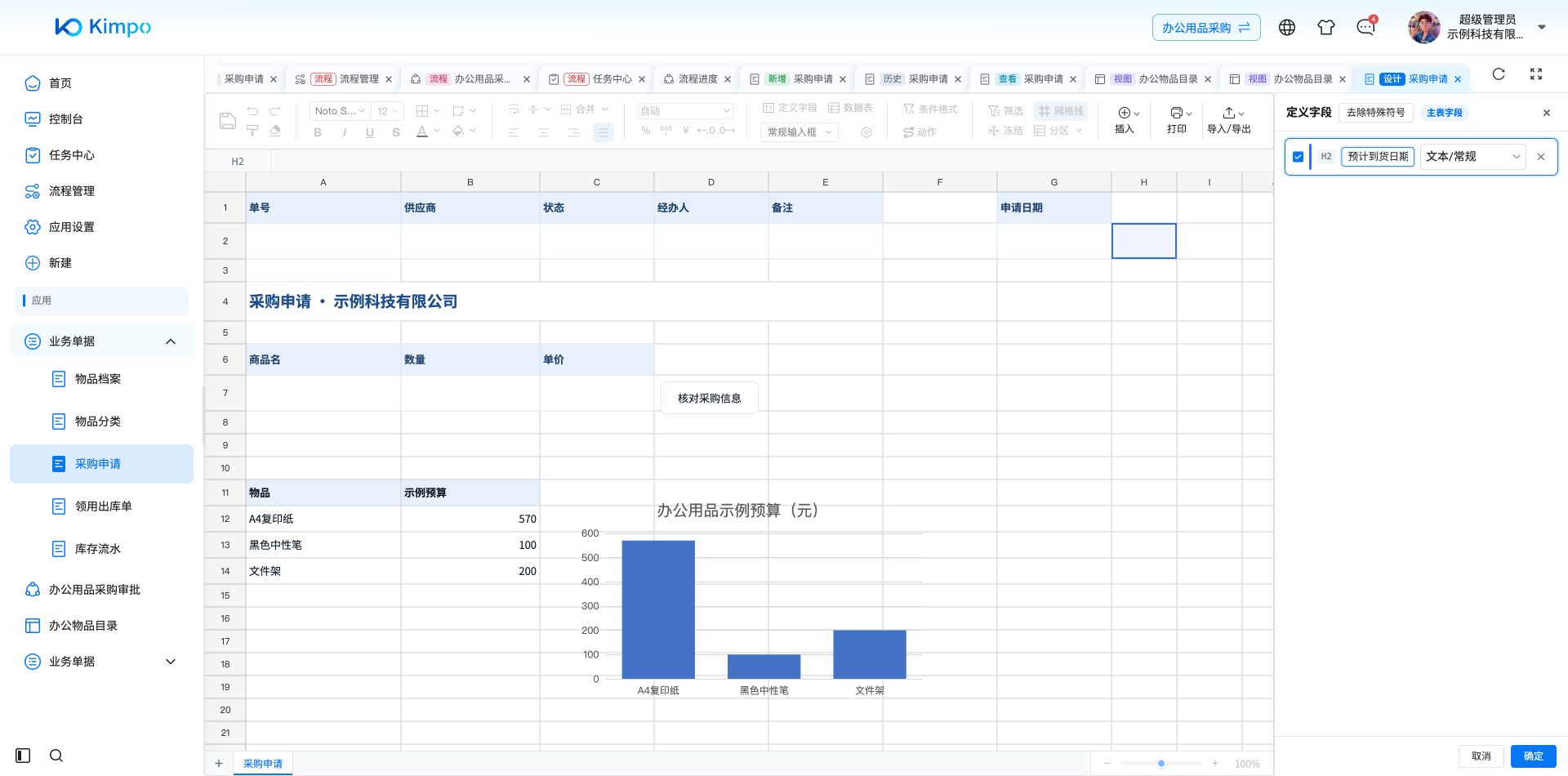Expand the user account dropdown arrow
Image resolution: width=1568 pixels, height=776 pixels.
click(x=1542, y=27)
